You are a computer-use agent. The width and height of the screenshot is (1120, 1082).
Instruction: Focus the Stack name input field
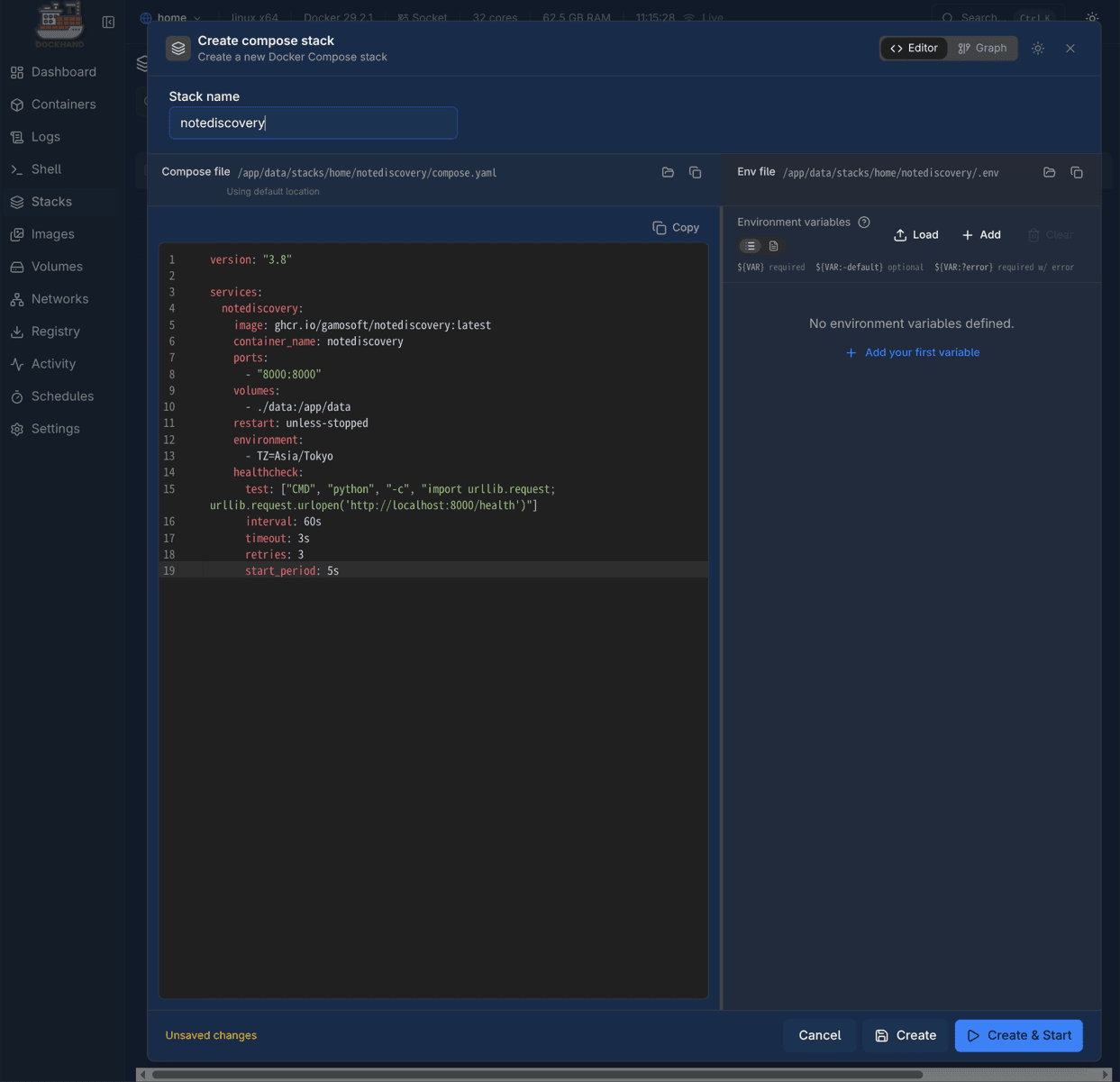[313, 123]
